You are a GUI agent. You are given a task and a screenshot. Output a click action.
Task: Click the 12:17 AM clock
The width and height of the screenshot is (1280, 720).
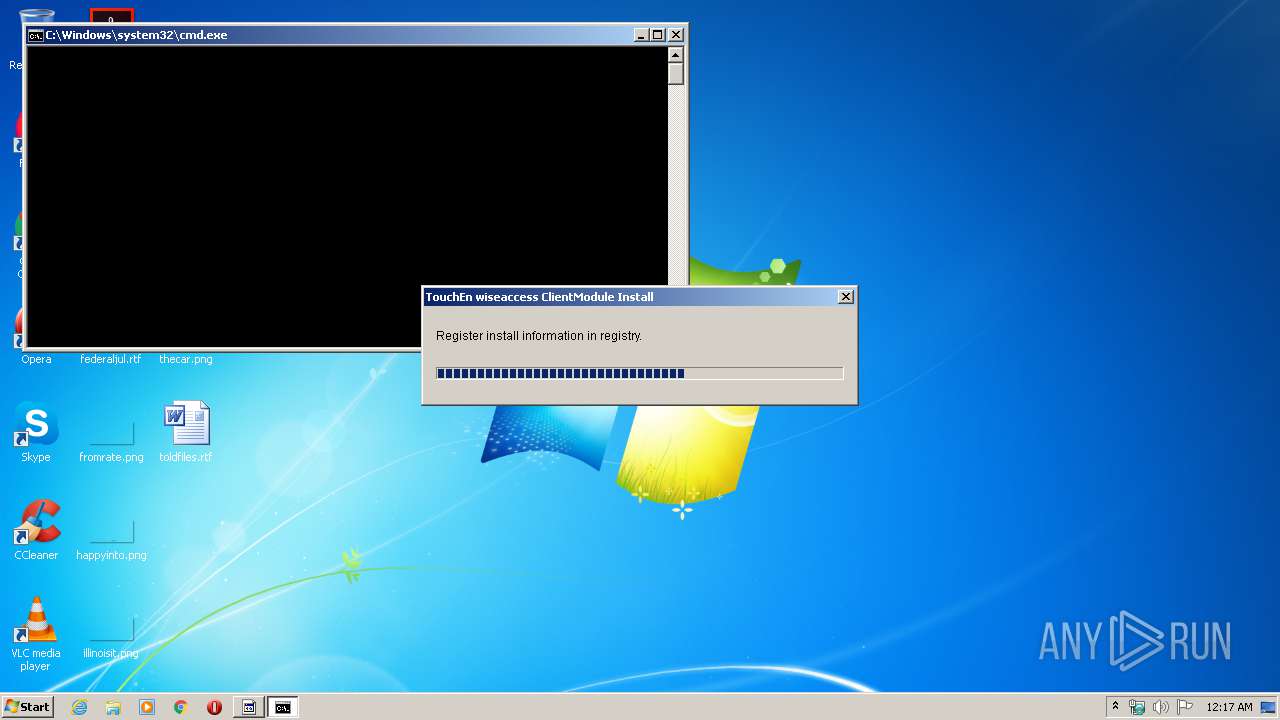[1229, 707]
